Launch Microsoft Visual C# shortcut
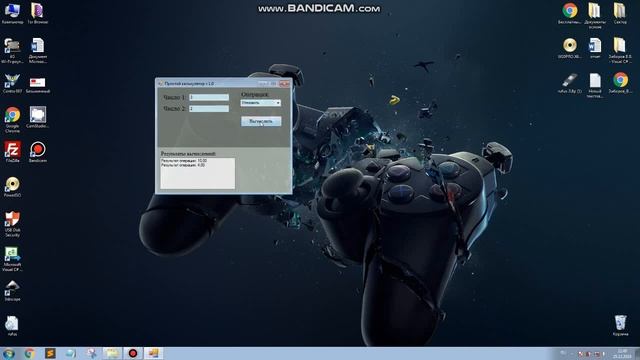 (x=12, y=259)
